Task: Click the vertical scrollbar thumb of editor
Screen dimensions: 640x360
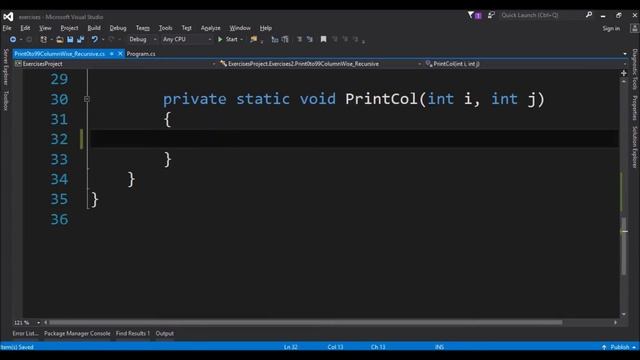Action: point(624,246)
